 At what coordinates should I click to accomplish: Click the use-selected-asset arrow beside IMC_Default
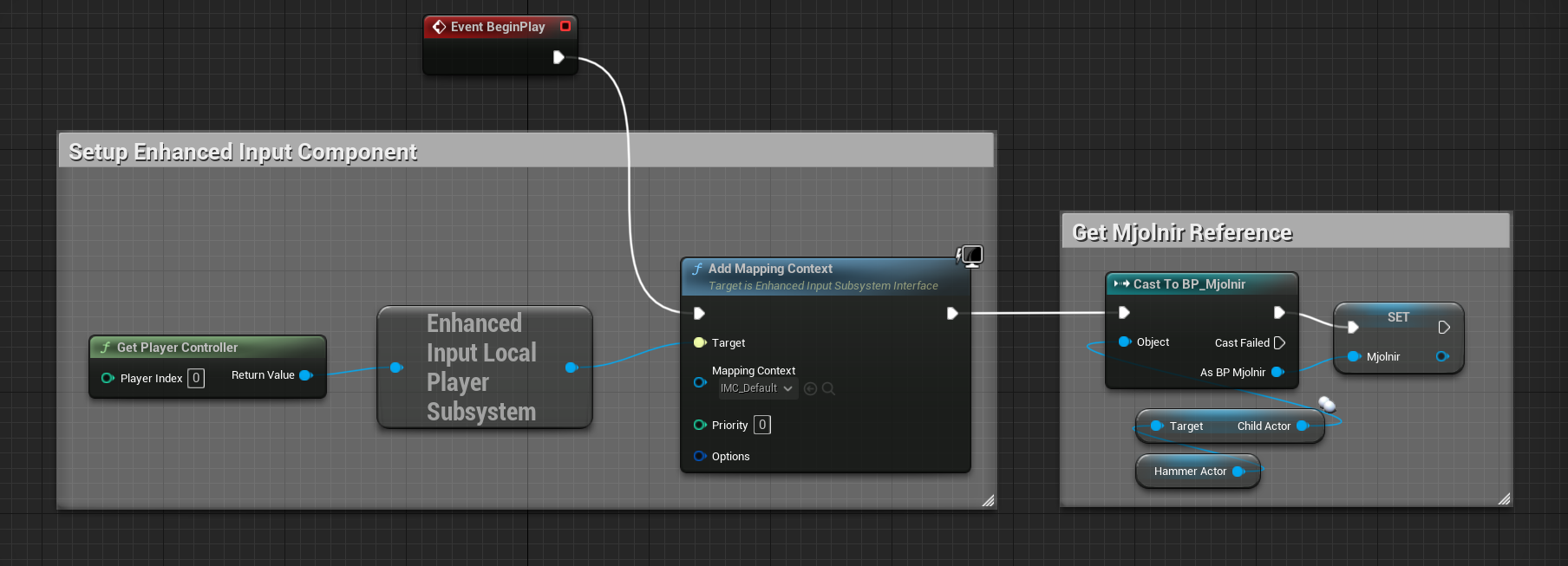coord(810,388)
